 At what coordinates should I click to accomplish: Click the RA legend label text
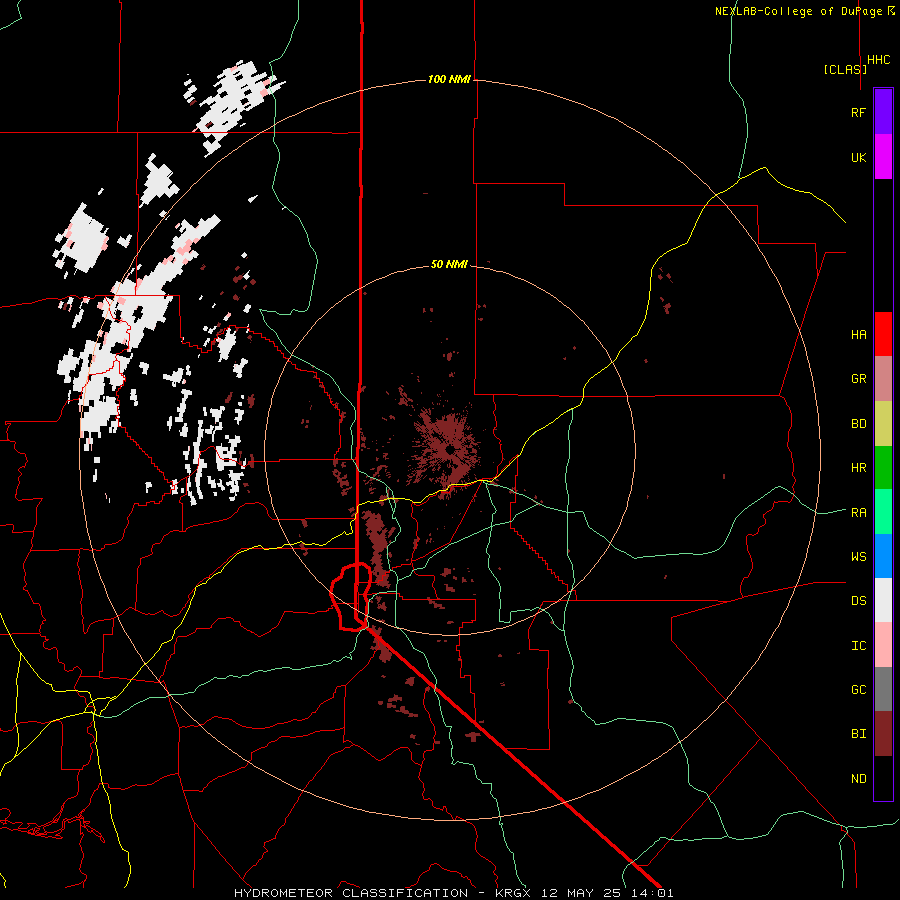(x=859, y=513)
